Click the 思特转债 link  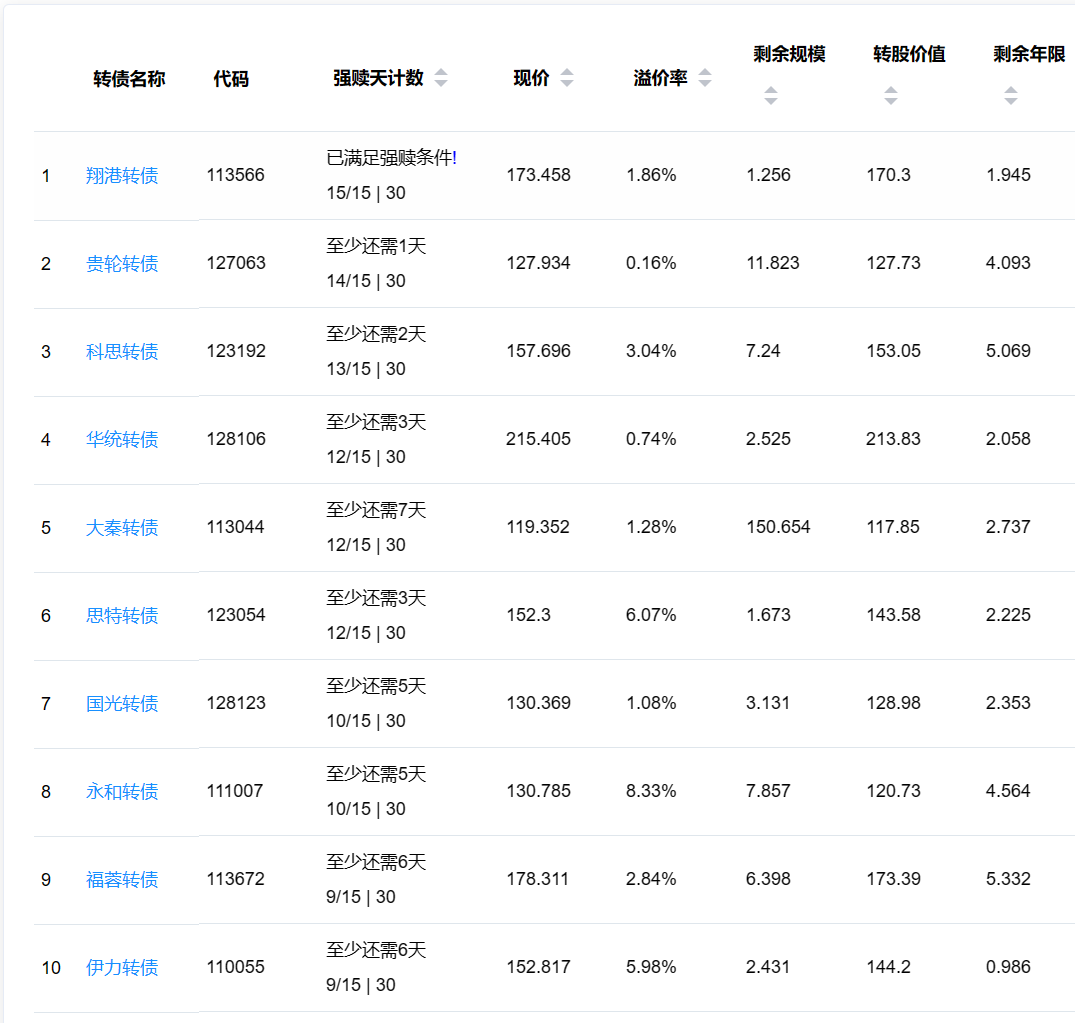(x=122, y=616)
